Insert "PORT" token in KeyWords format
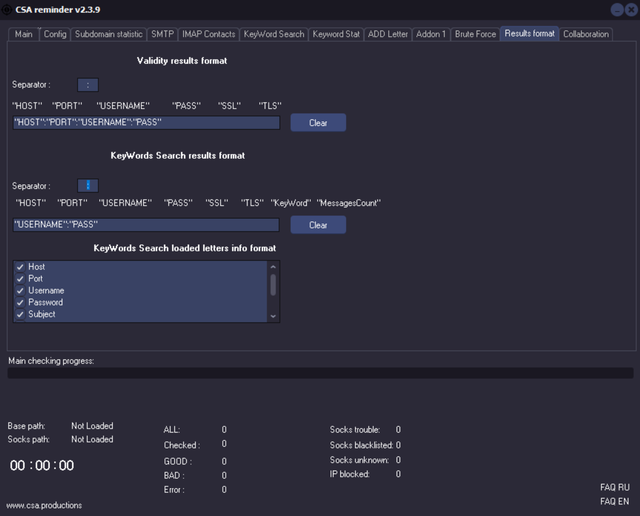Screen dimensions: 640x516 tap(73, 203)
